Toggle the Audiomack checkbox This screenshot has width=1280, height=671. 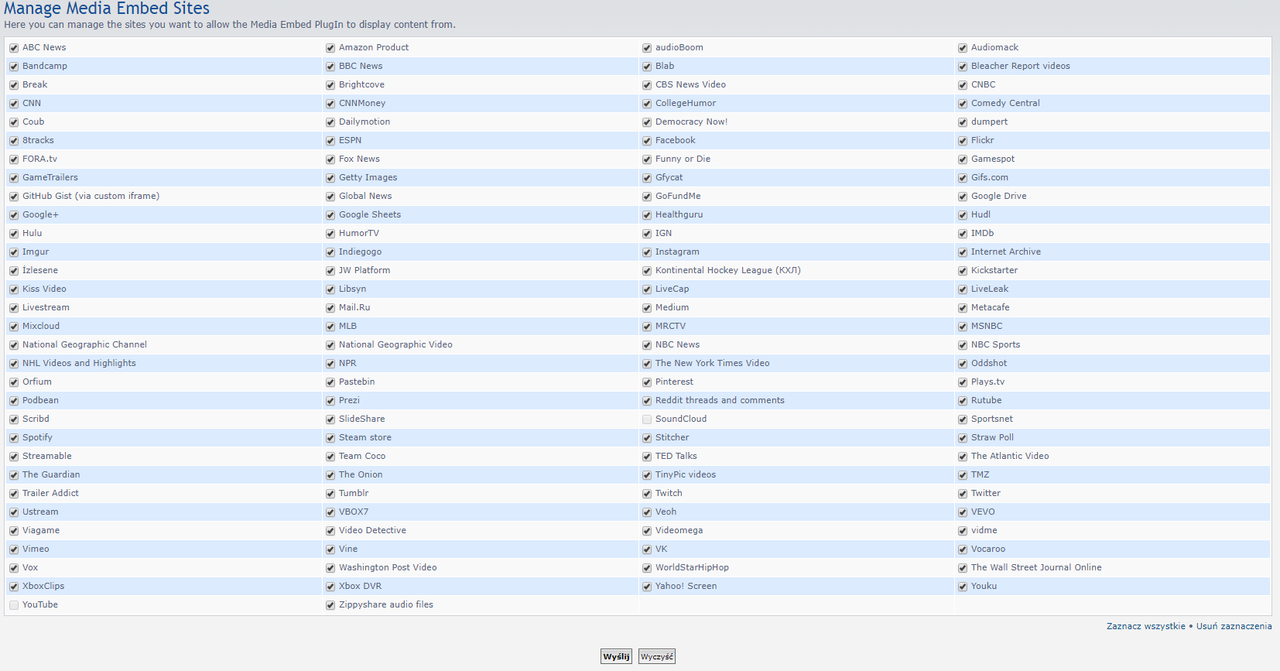point(963,48)
